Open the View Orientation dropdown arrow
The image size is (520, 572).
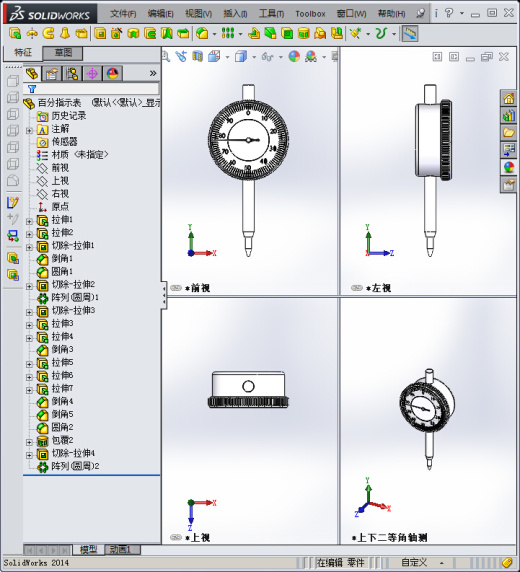click(227, 57)
